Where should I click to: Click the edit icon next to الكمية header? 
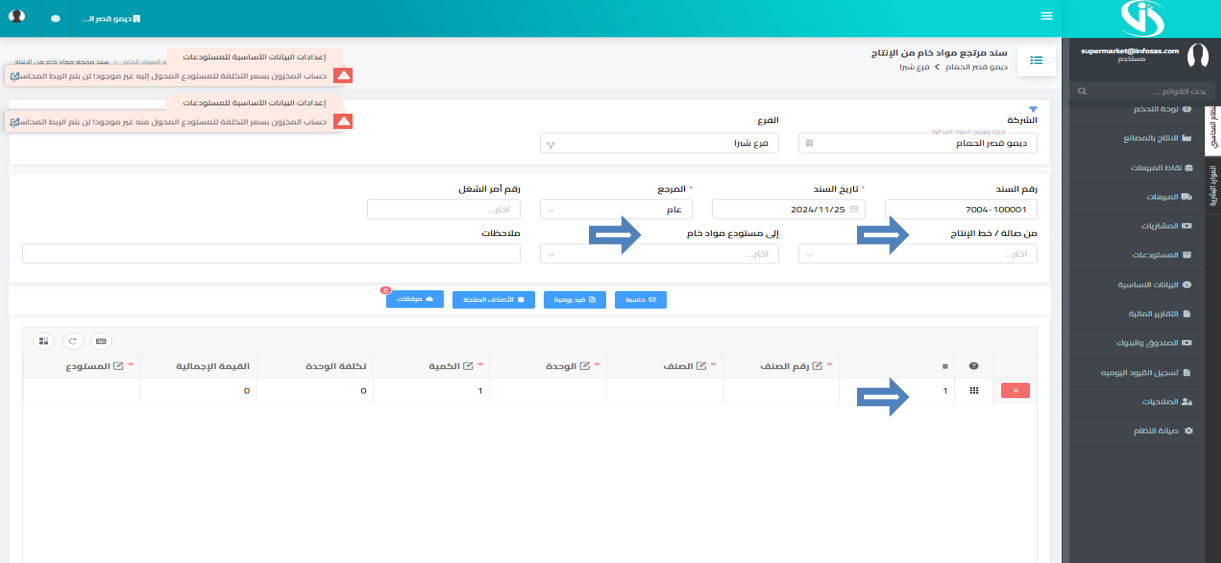[468, 366]
